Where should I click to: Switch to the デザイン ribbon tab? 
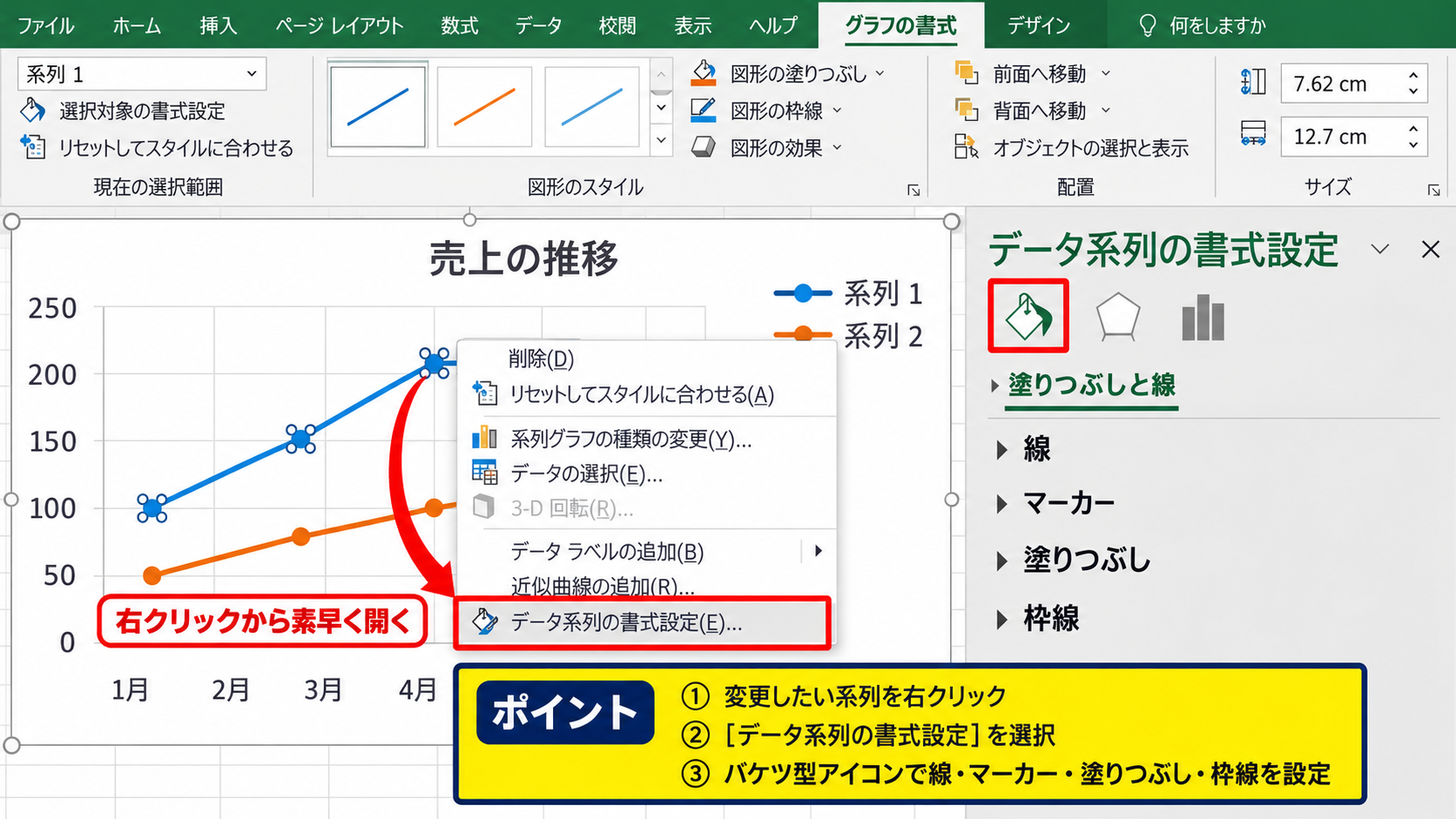[x=1038, y=25]
